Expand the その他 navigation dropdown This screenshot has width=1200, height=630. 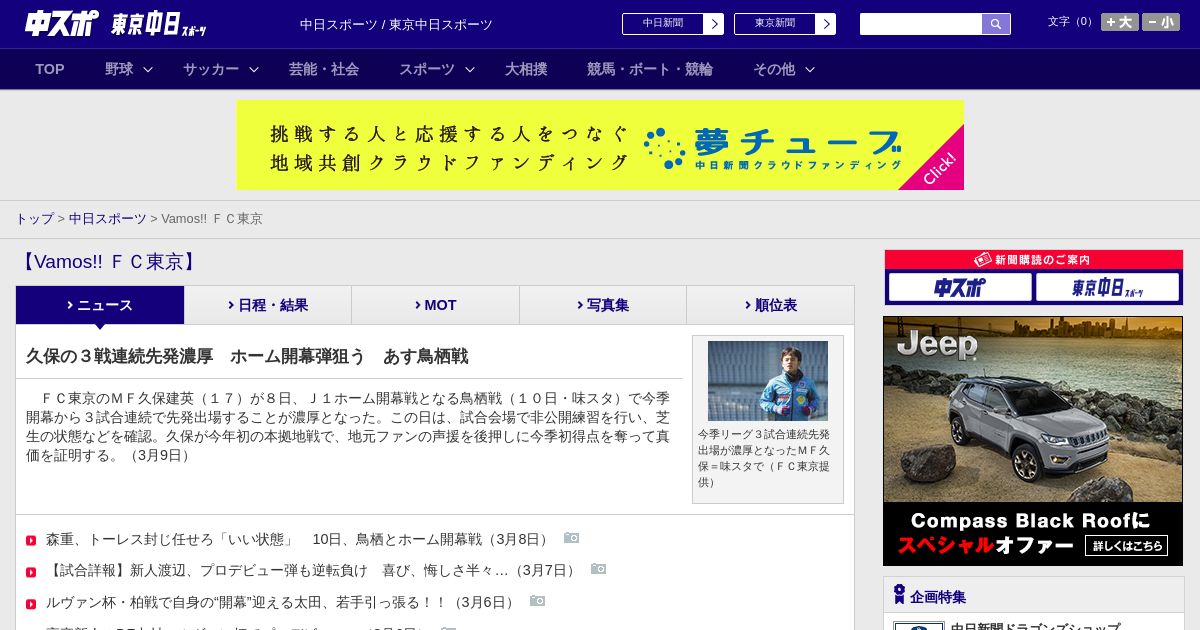tap(784, 69)
